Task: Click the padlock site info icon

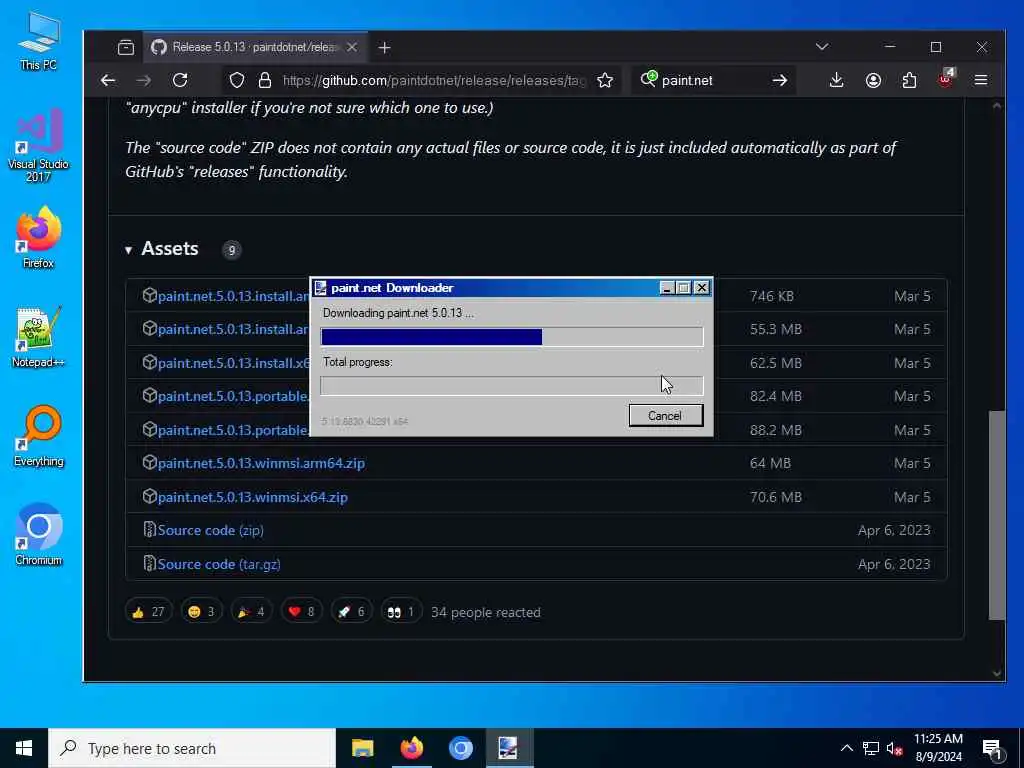Action: click(264, 80)
